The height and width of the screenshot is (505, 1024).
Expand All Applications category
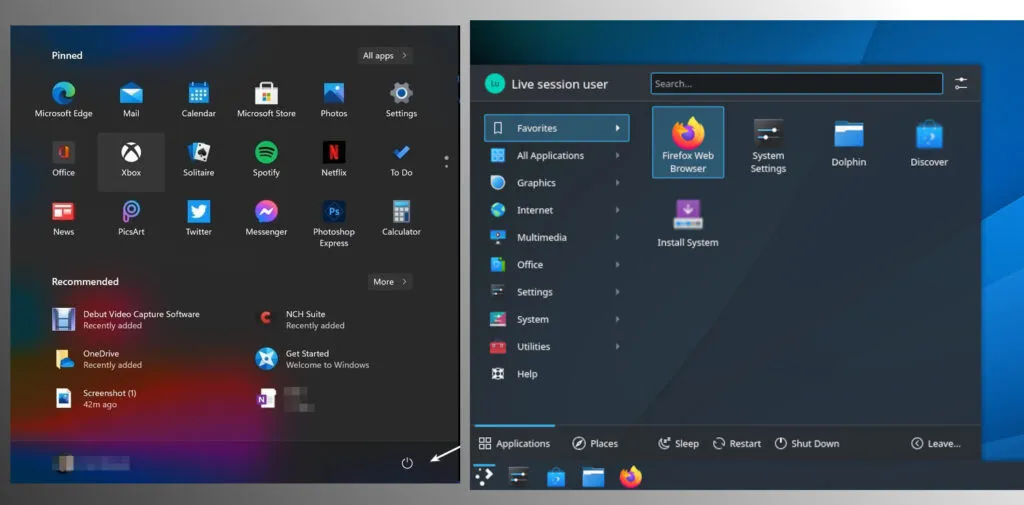point(556,155)
